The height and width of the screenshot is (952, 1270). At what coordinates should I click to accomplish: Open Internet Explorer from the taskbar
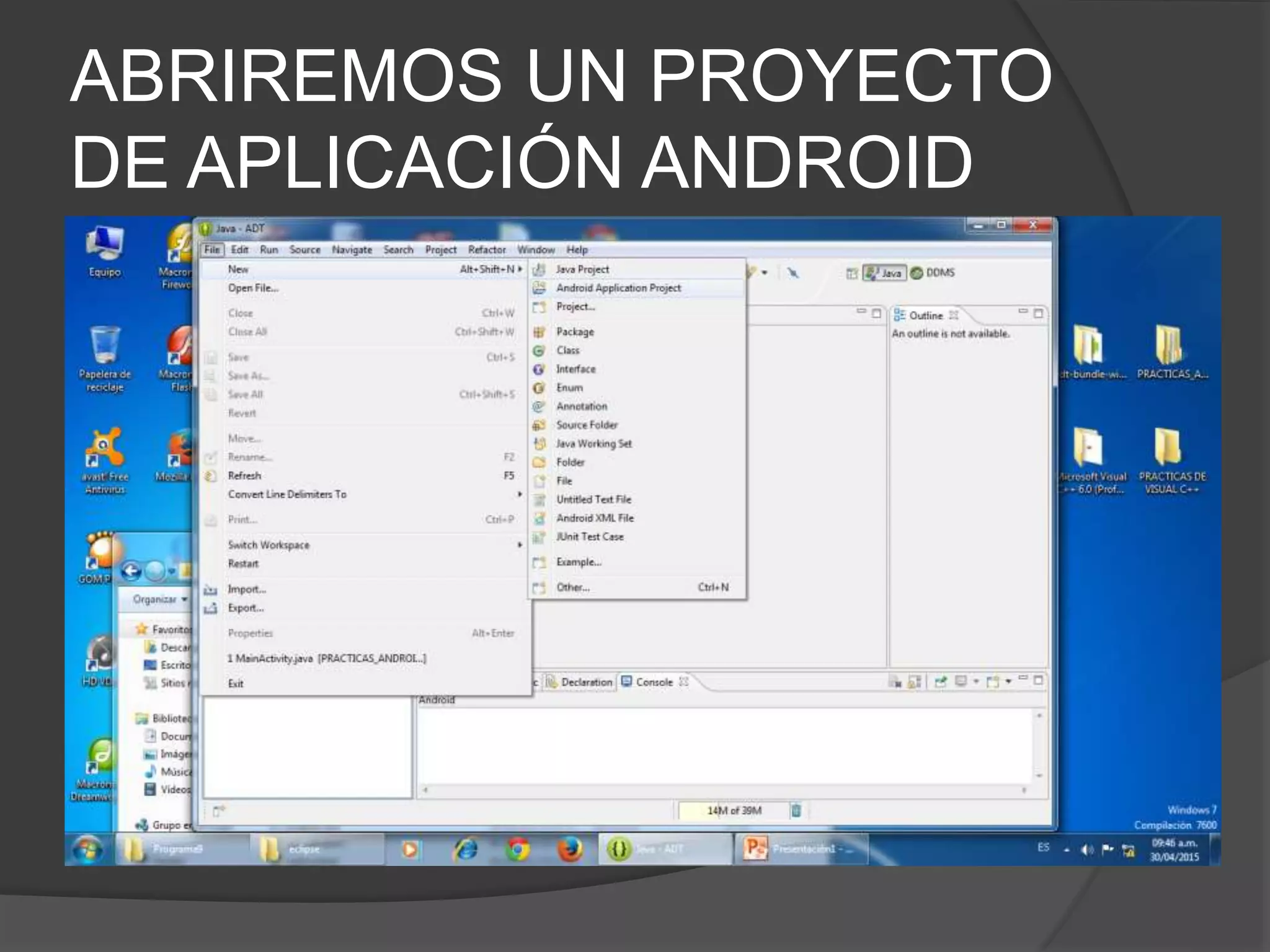[466, 849]
